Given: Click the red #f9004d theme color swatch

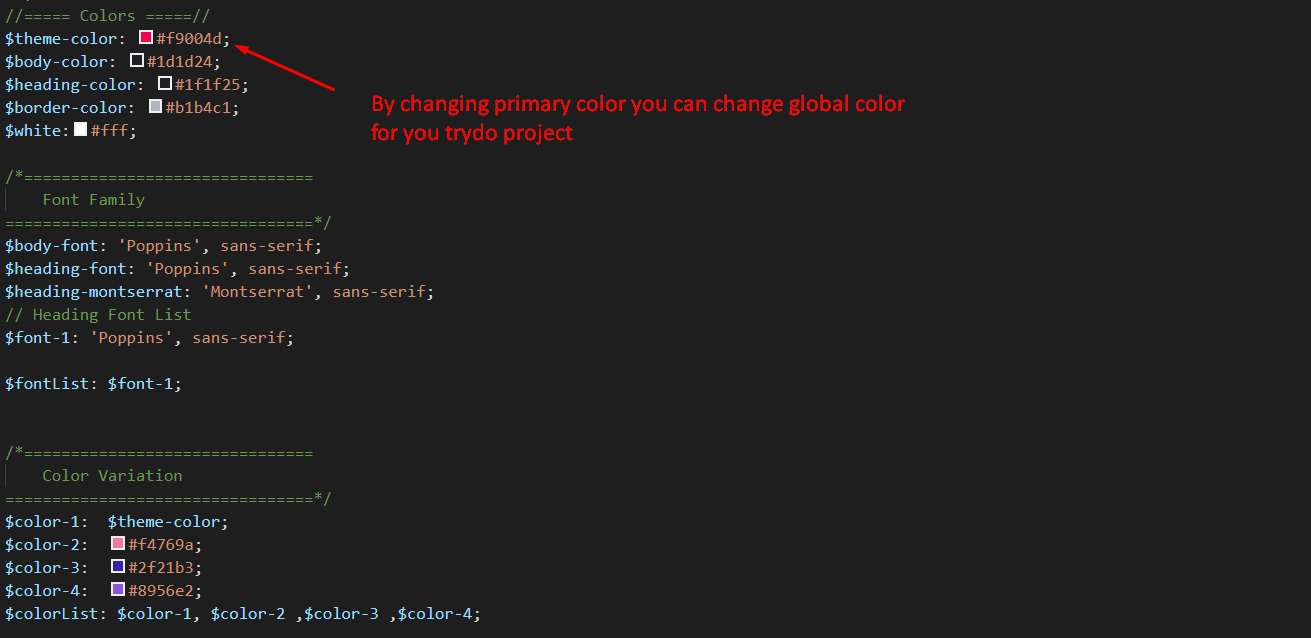Looking at the screenshot, I should (x=146, y=38).
